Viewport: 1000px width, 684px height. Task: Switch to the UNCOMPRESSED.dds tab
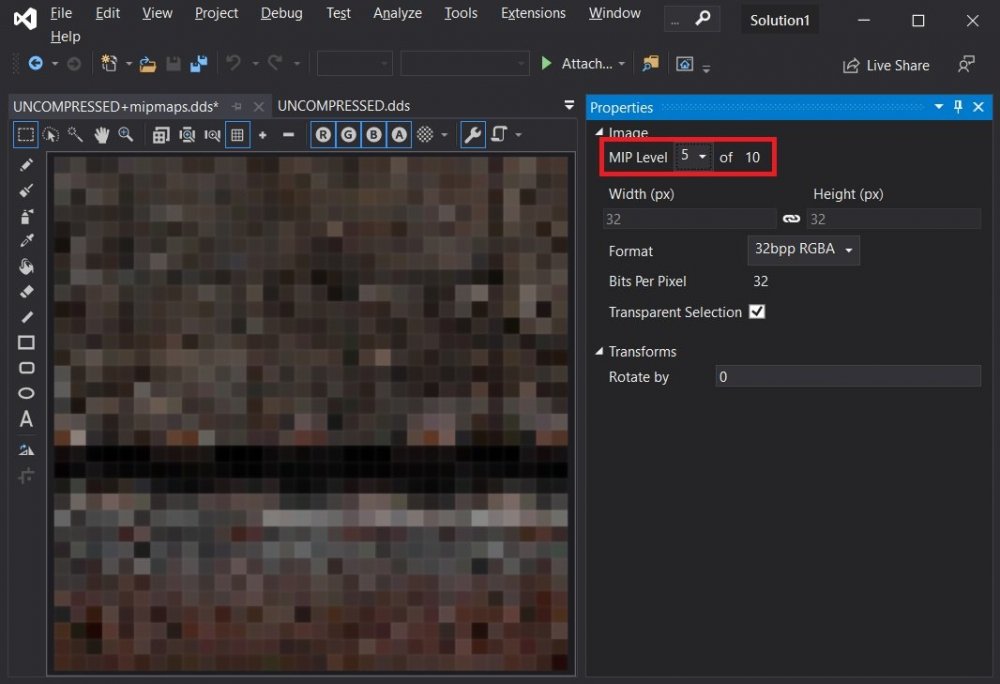point(343,106)
